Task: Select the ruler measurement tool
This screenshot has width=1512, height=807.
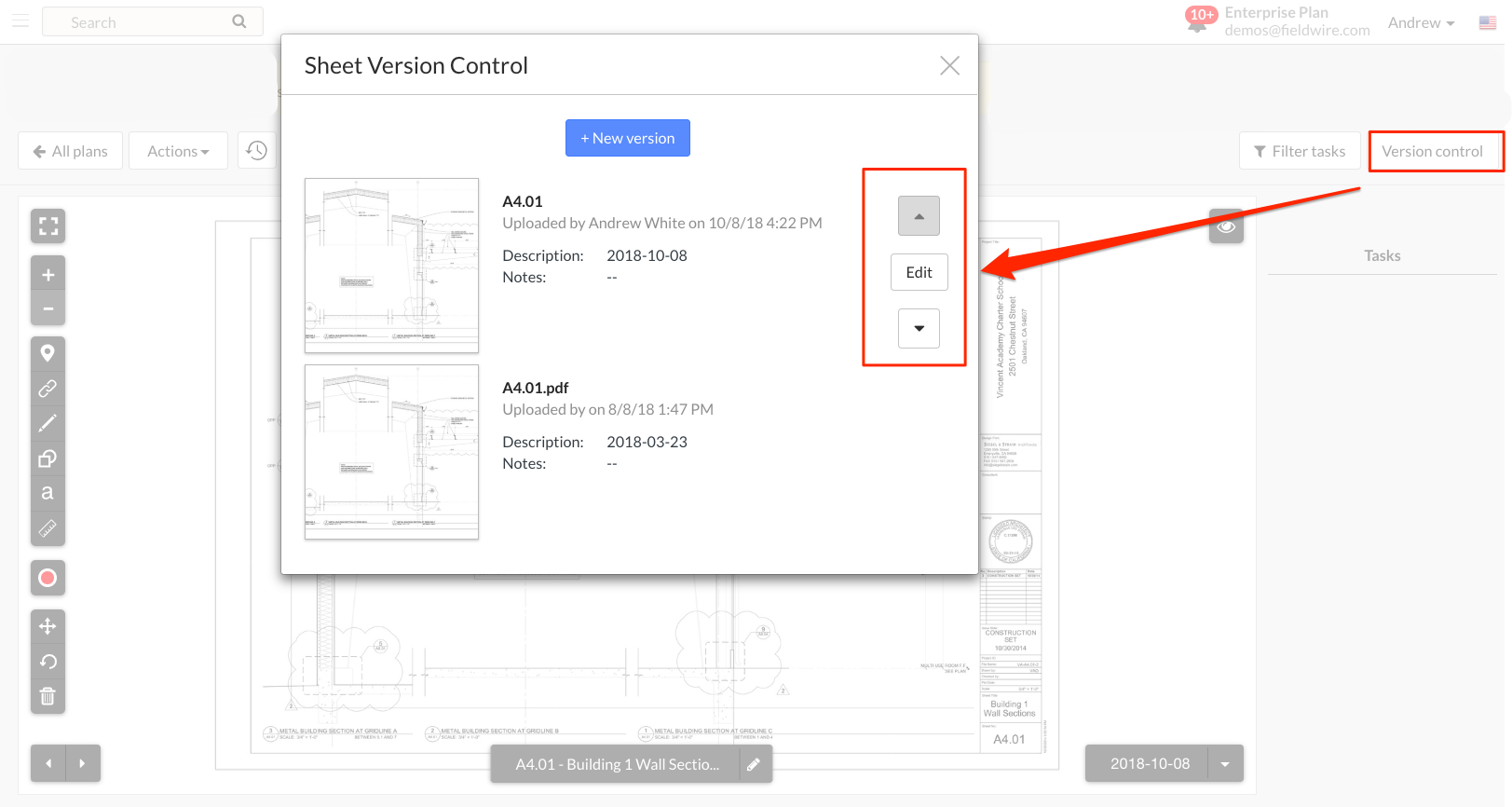Action: pos(48,528)
